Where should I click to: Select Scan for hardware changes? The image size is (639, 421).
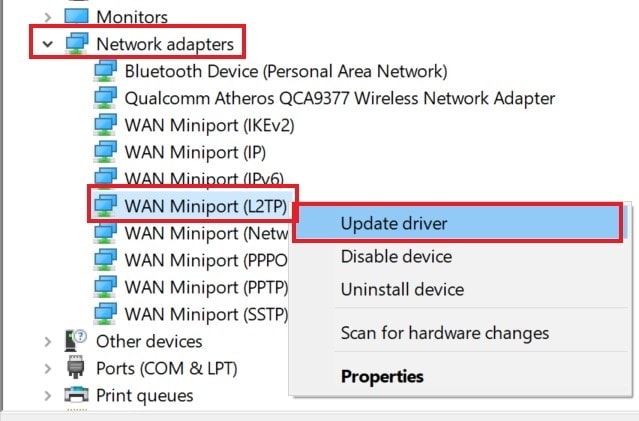[445, 333]
